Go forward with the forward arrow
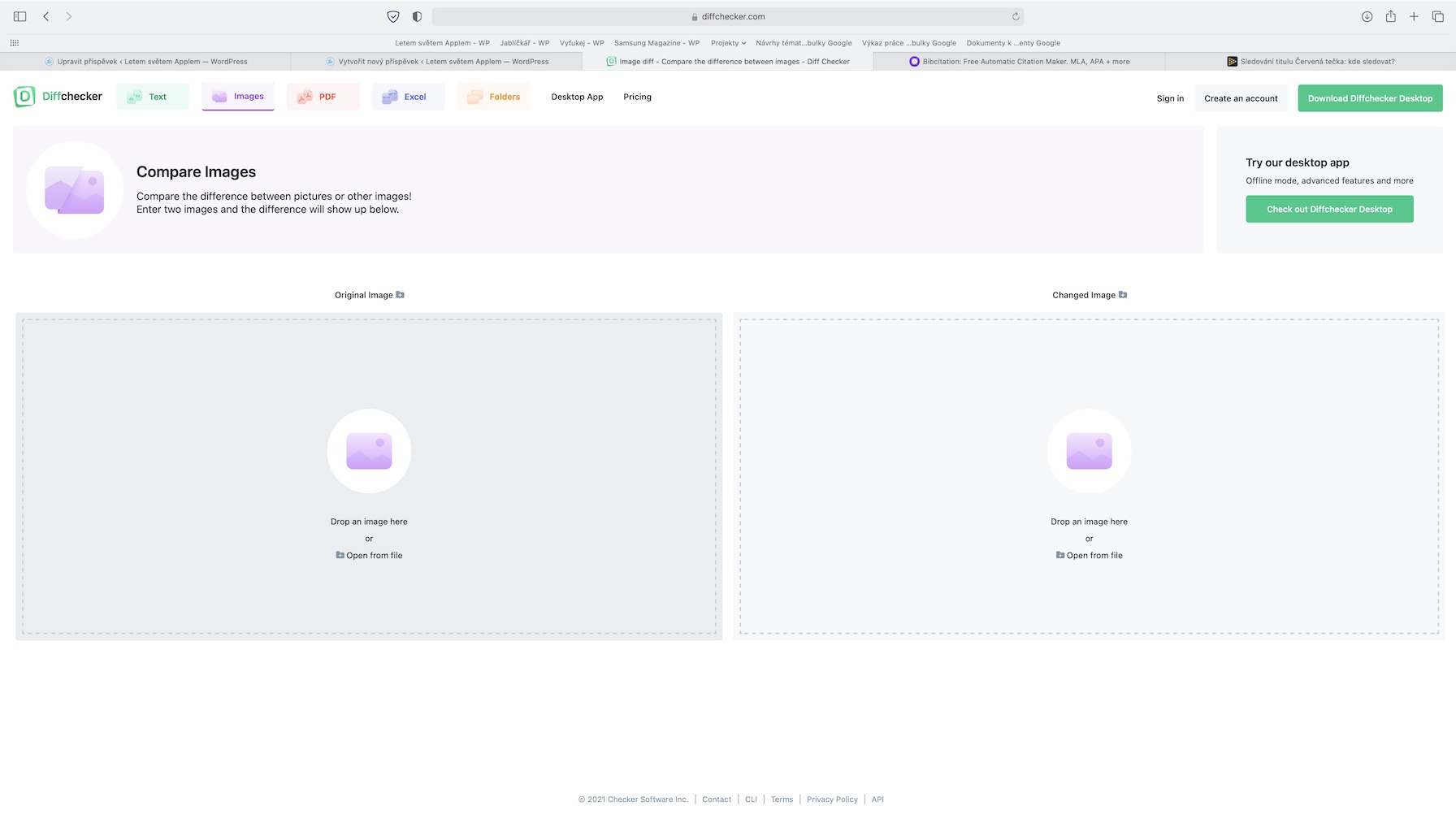The height and width of the screenshot is (819, 1456). click(x=69, y=16)
